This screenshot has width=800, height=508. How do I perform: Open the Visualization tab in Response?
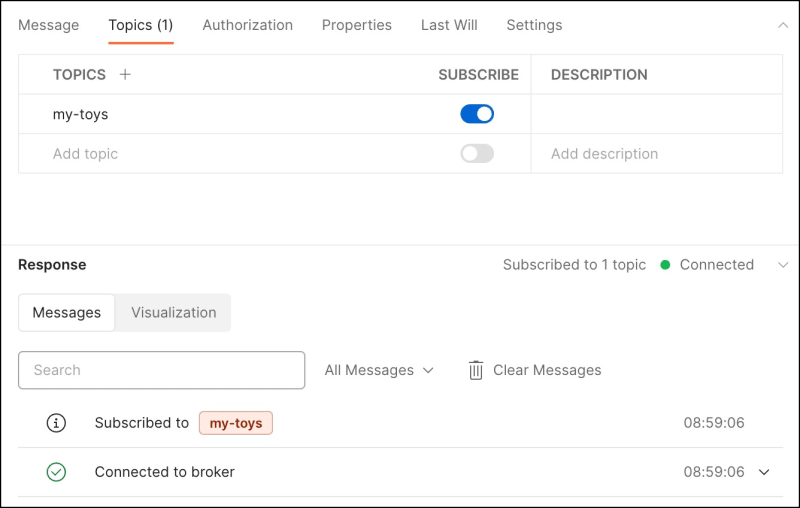(173, 312)
